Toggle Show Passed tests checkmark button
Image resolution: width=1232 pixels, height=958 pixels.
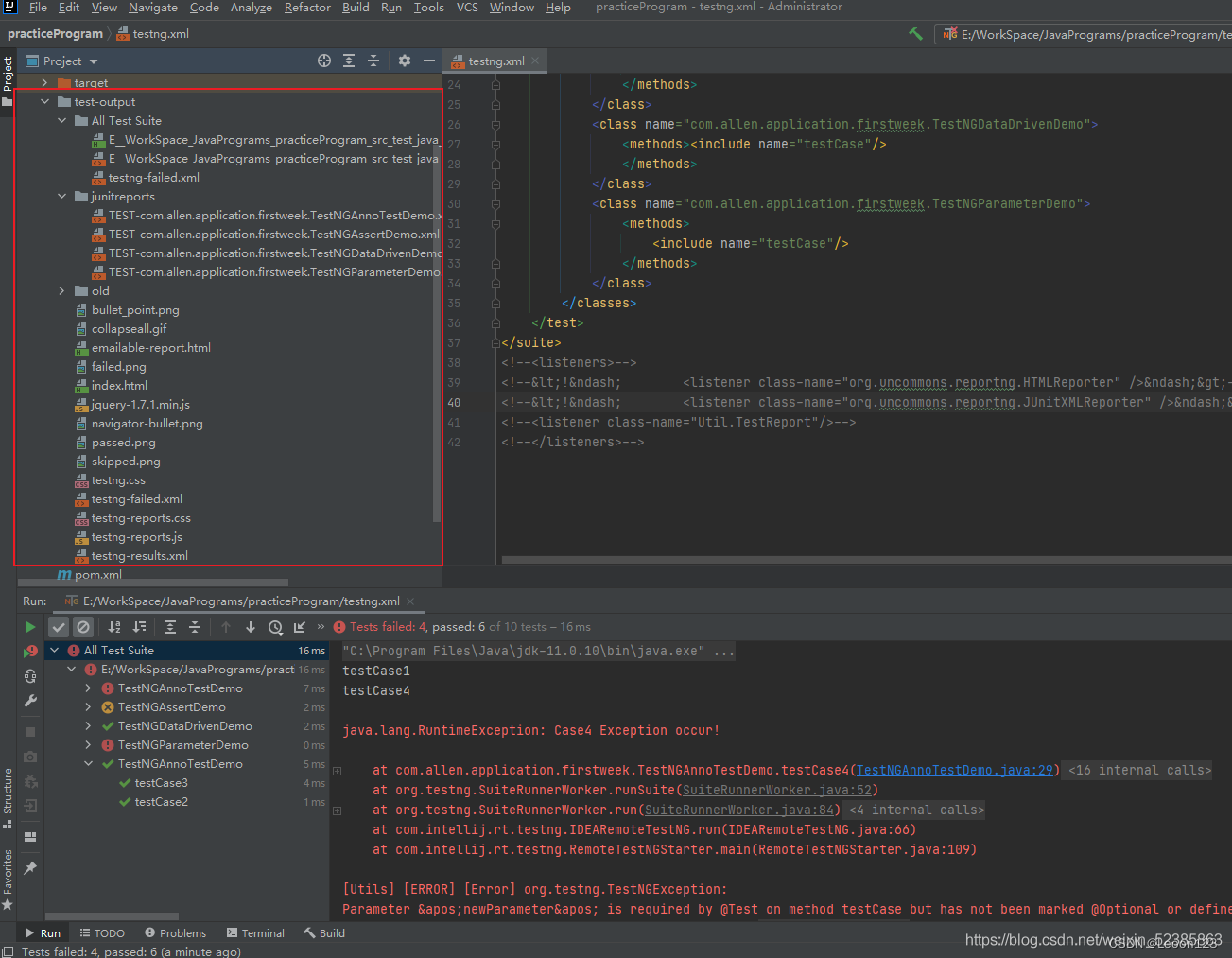pyautogui.click(x=59, y=627)
